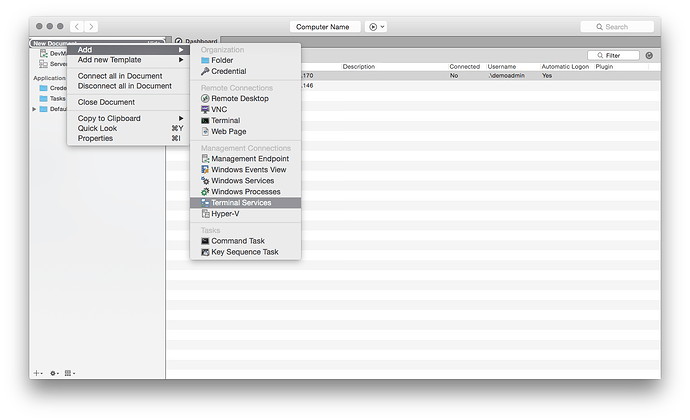Screen dimensions: 690x420
Task: Open the Add new Template submenu
Action: point(110,60)
